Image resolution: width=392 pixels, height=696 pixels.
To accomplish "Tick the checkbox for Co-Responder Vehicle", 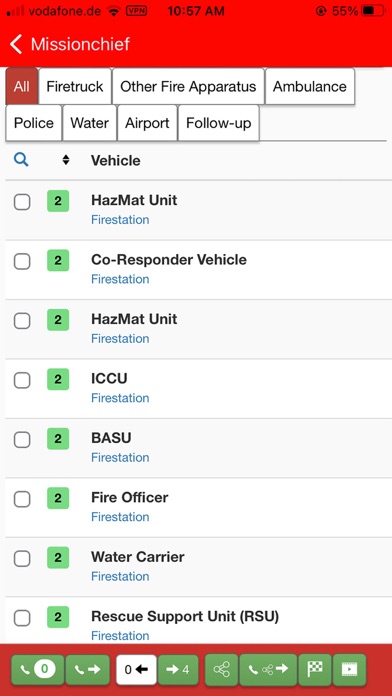I will 22,261.
